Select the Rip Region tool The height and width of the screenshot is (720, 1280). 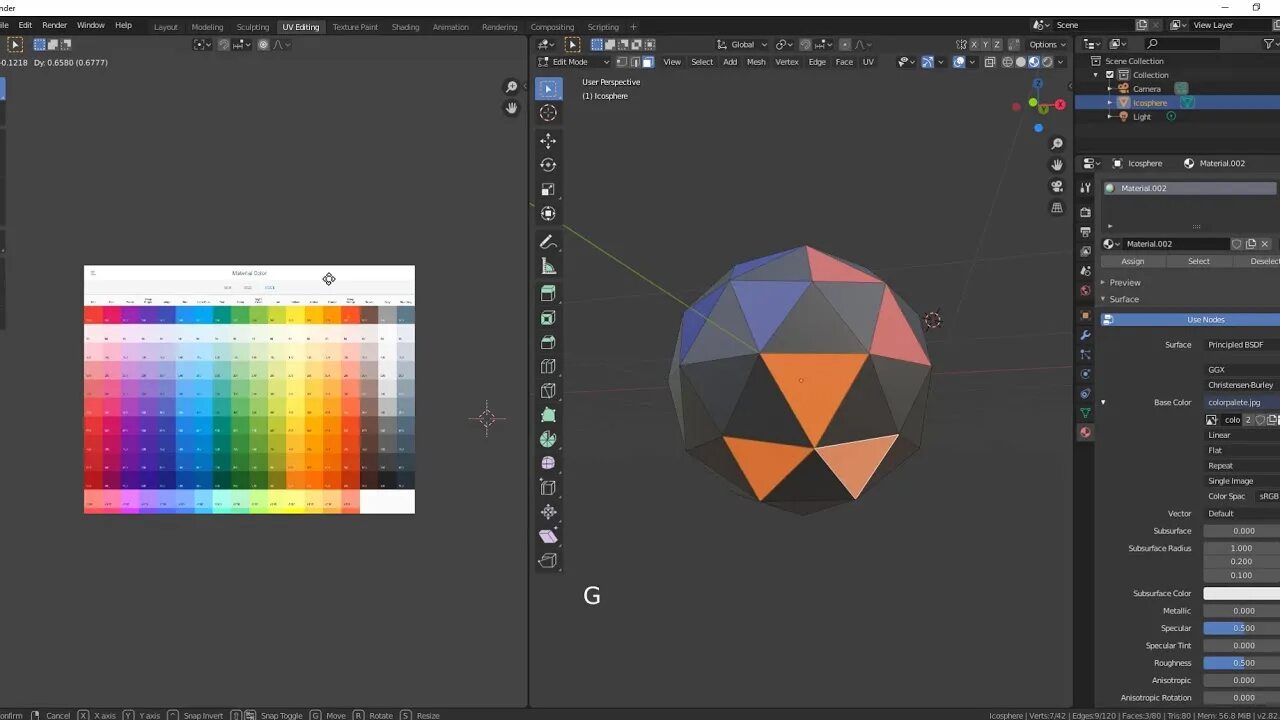tap(548, 560)
